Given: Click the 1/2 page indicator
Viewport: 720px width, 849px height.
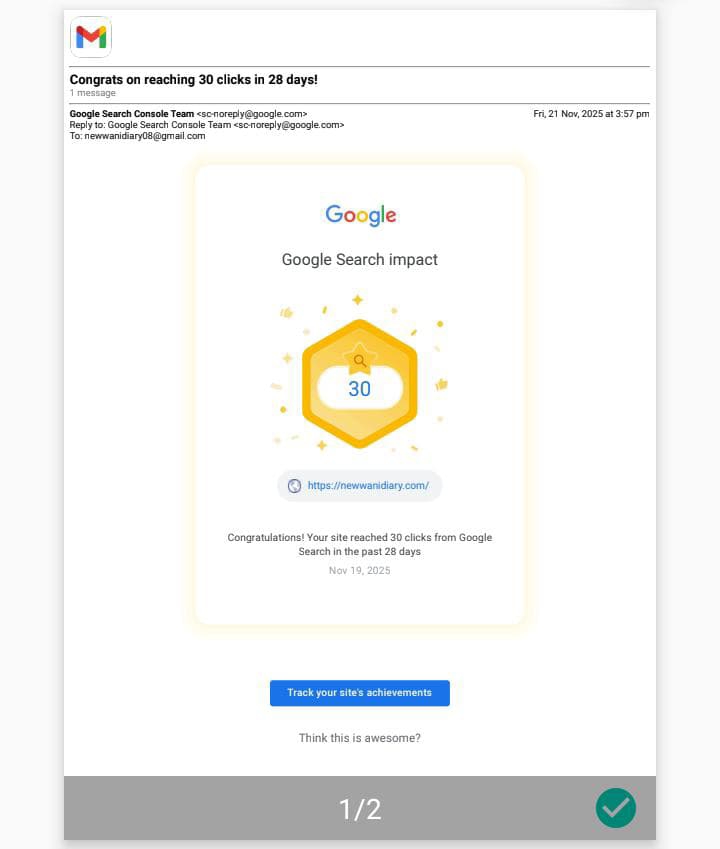Looking at the screenshot, I should [360, 809].
